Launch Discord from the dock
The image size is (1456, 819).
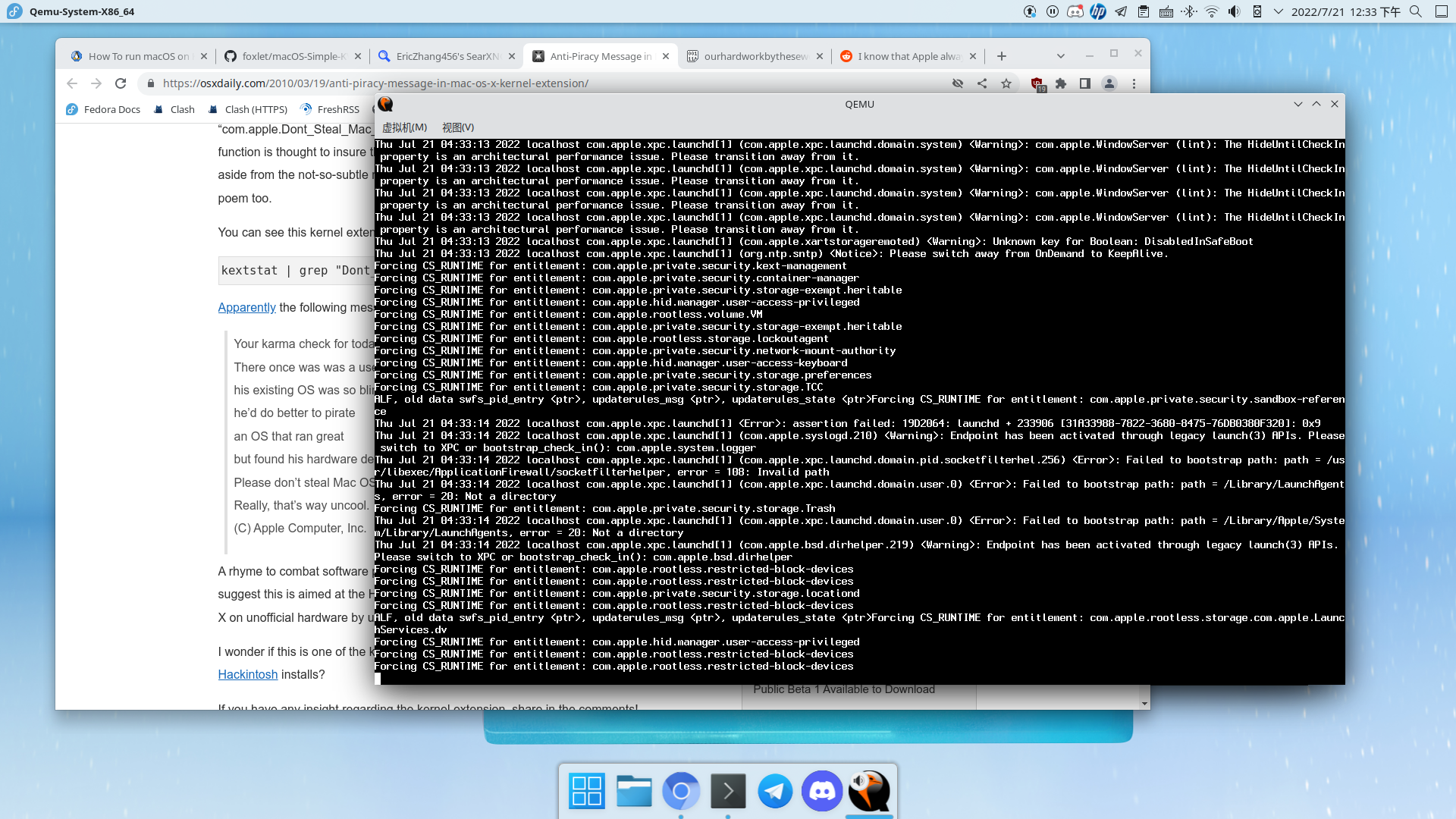pos(822,792)
